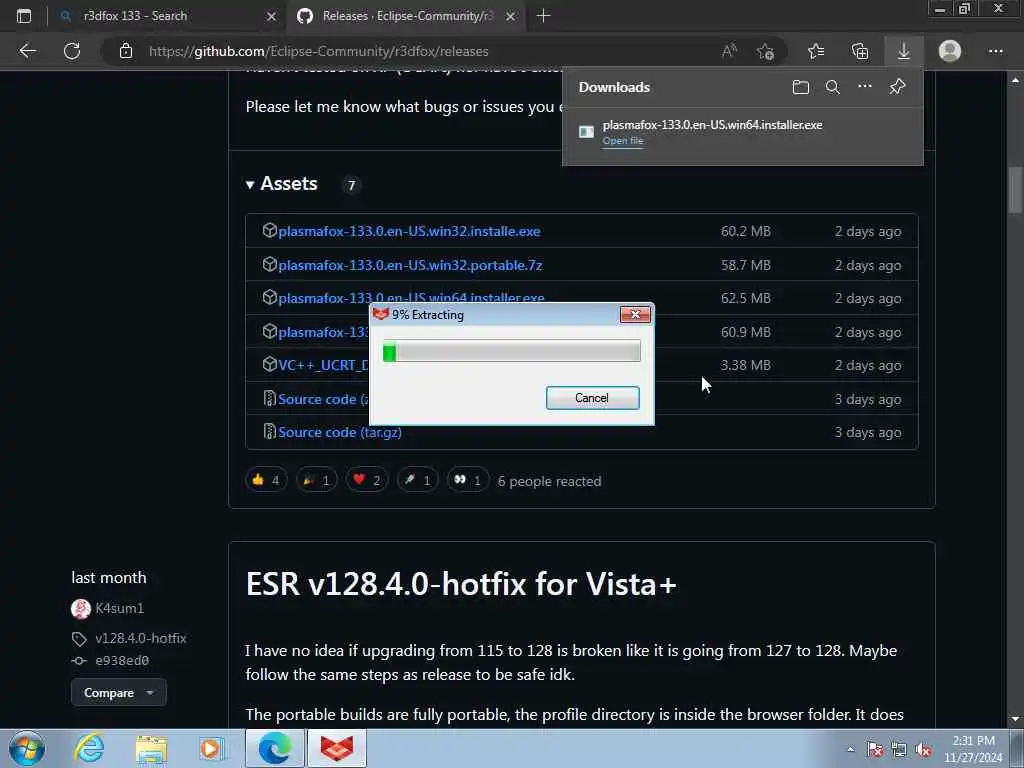Open the network tray icon
The height and width of the screenshot is (768, 1024).
coord(899,749)
